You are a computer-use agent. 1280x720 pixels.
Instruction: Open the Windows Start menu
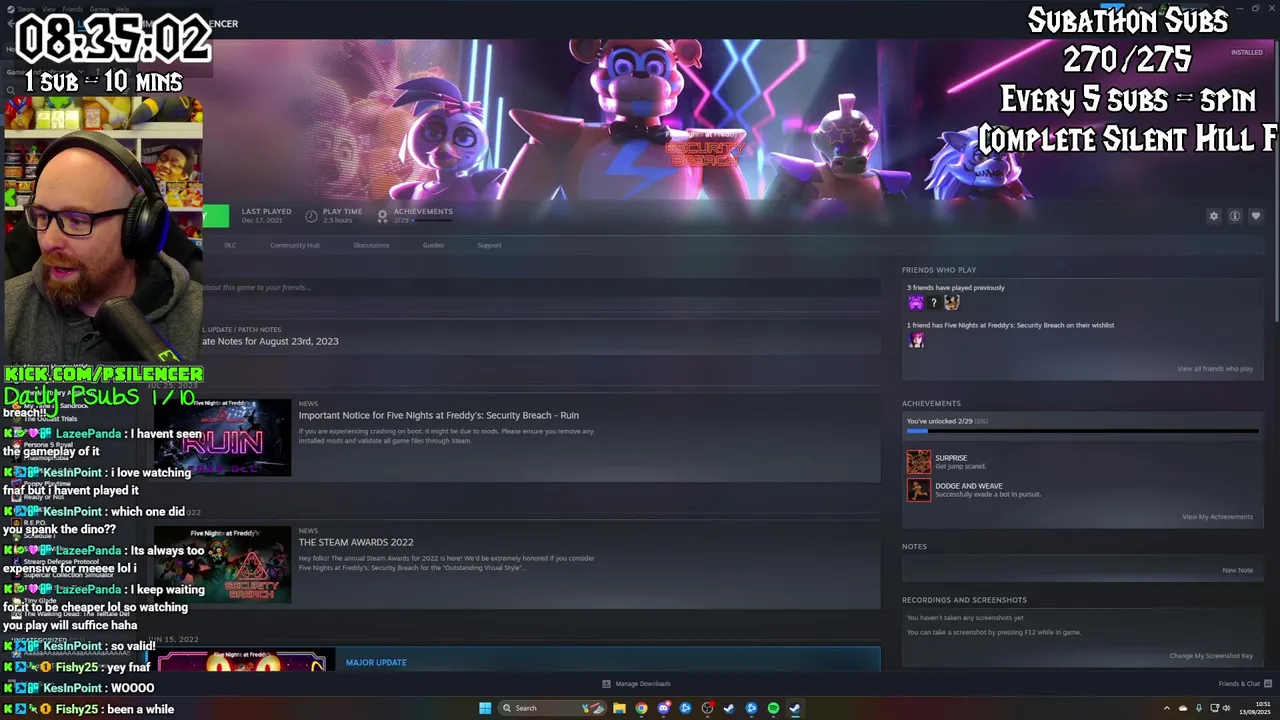pos(485,708)
